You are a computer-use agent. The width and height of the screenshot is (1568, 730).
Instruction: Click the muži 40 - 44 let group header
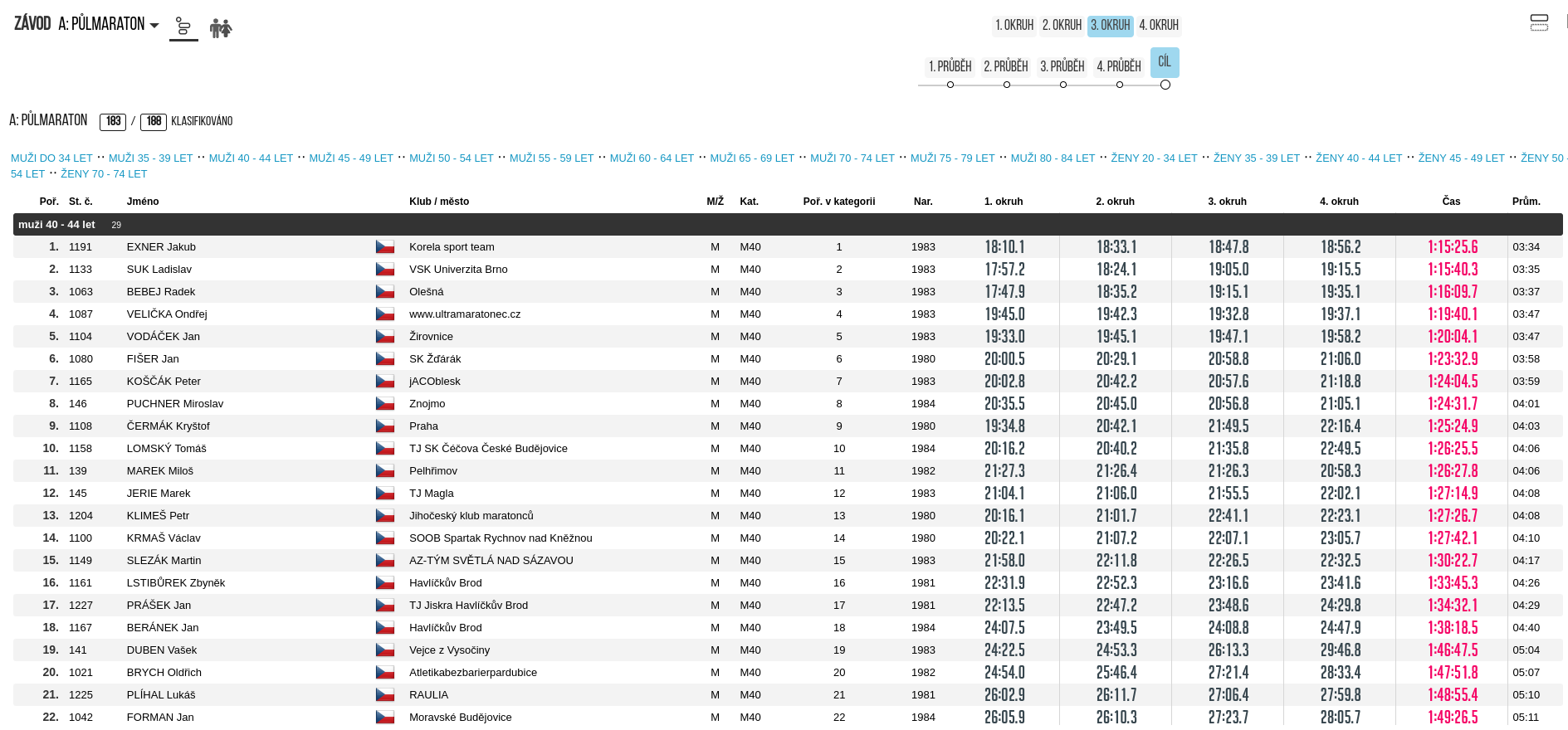[788, 225]
